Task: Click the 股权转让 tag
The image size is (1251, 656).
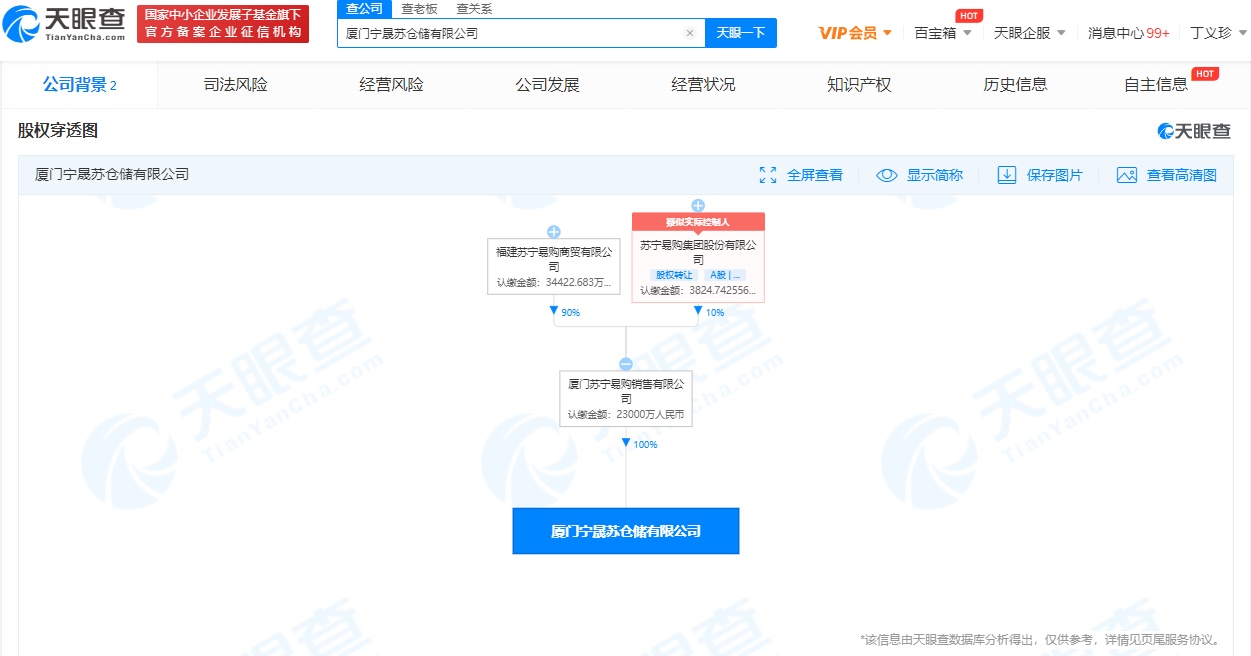Action: point(675,275)
